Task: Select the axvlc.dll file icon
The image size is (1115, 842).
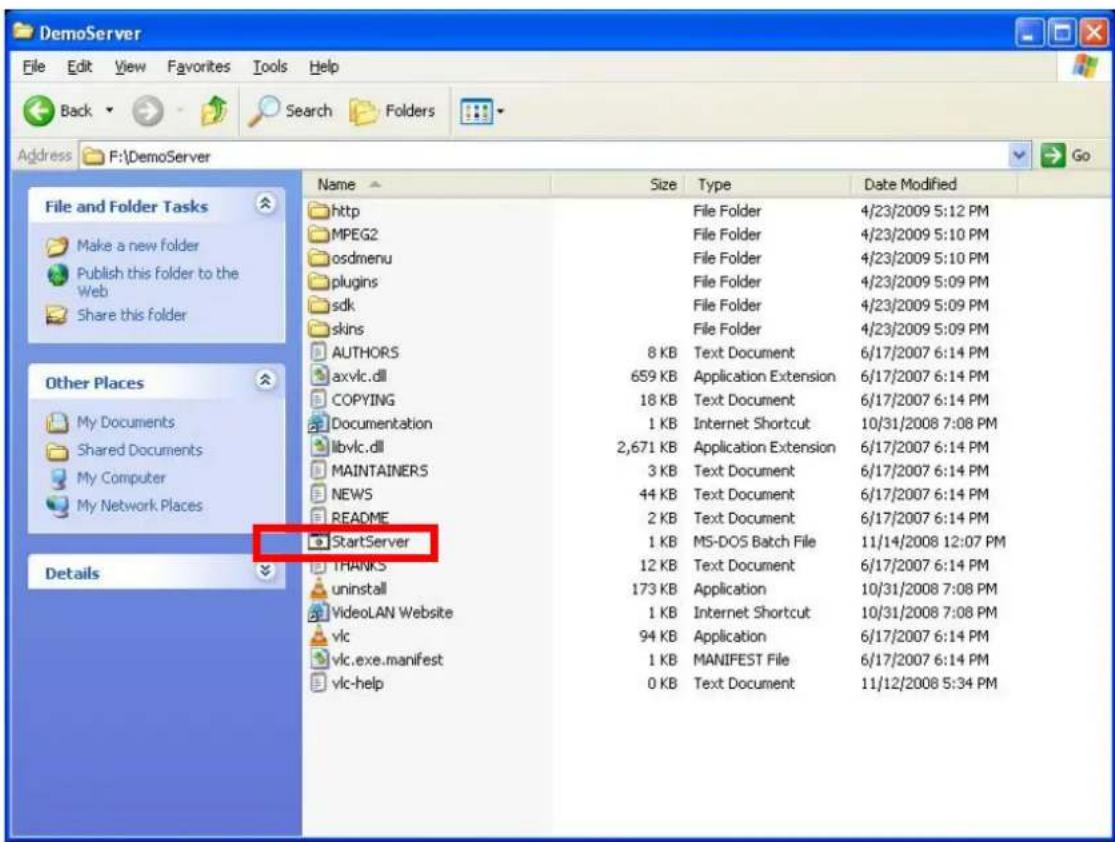Action: 320,375
